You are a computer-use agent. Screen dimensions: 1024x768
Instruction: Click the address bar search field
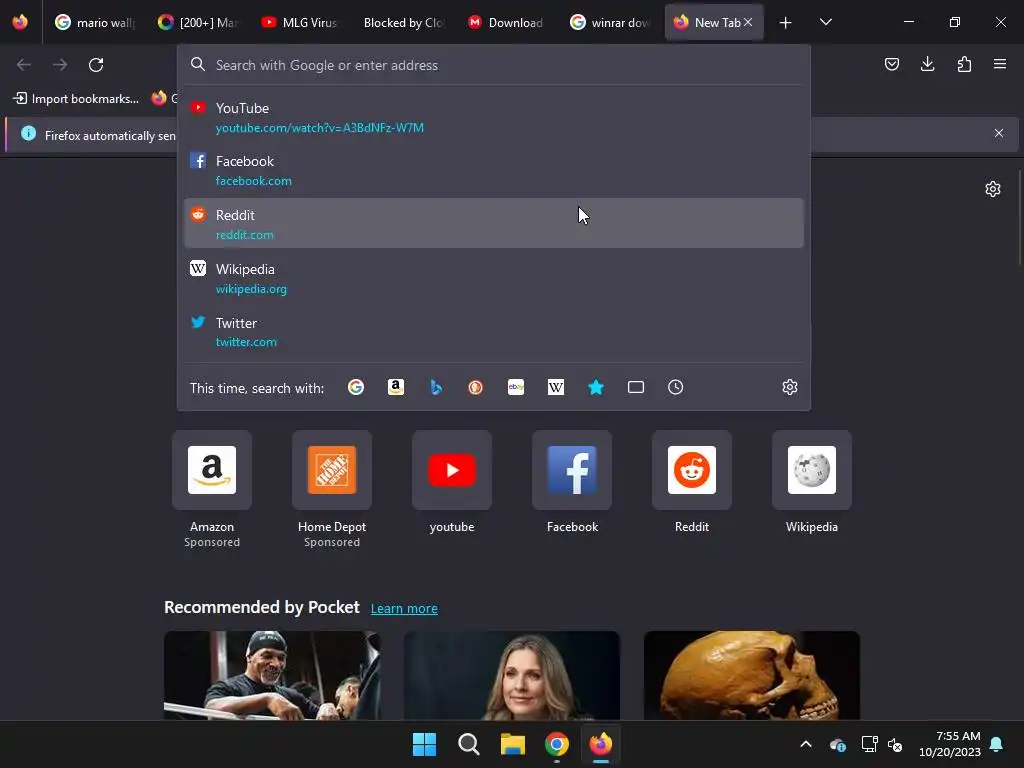pos(494,65)
